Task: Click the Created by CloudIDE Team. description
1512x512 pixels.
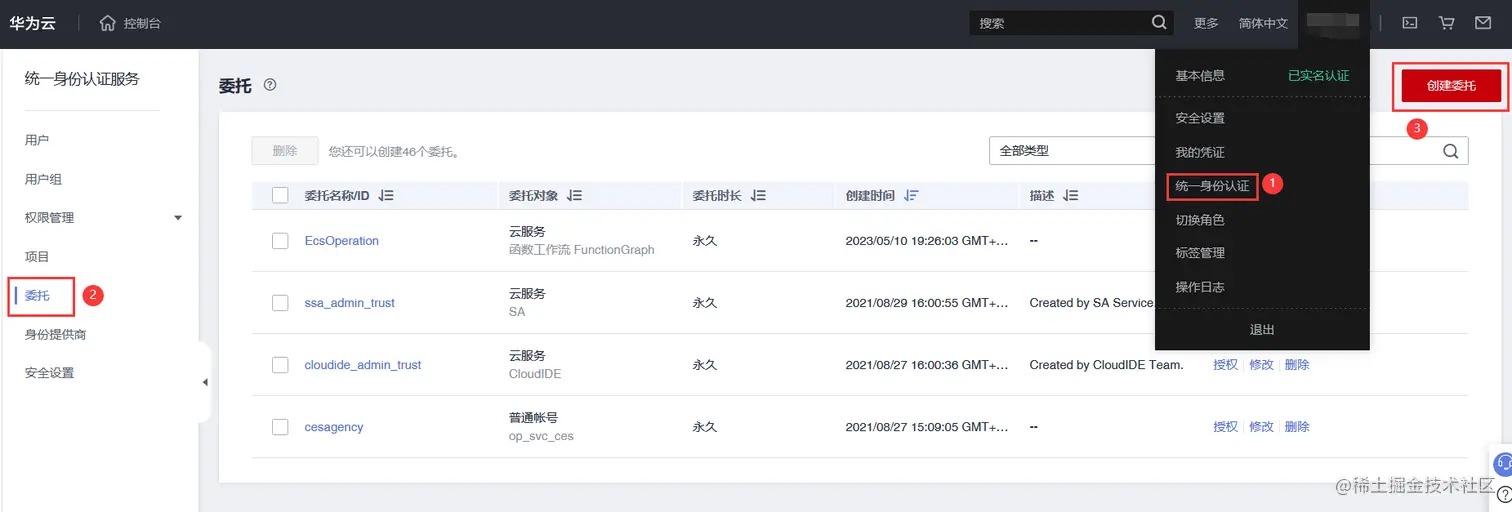Action: coord(1106,365)
